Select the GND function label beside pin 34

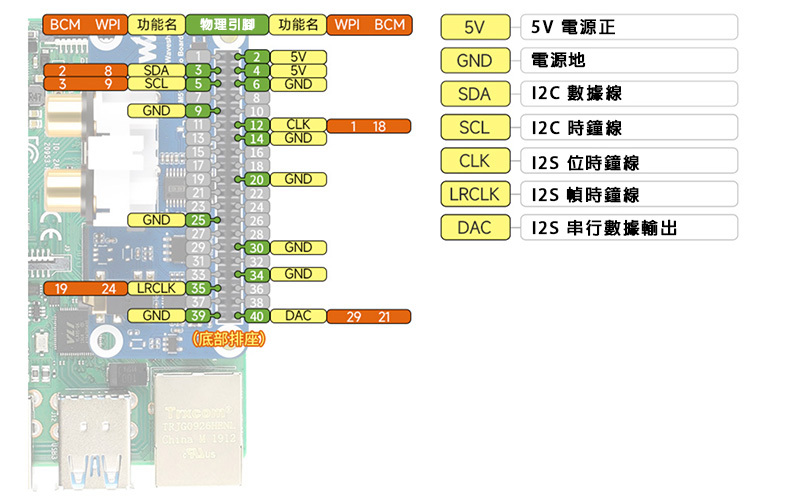[x=298, y=275]
